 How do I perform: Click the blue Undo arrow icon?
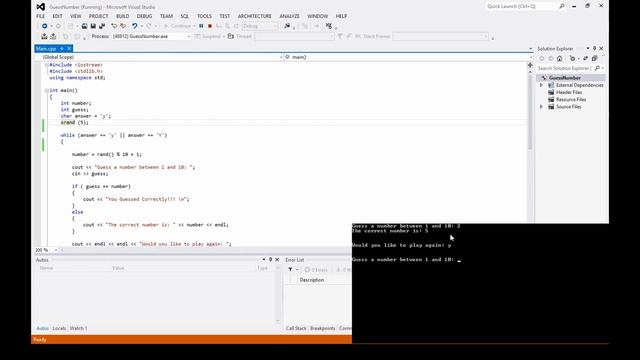click(x=134, y=26)
